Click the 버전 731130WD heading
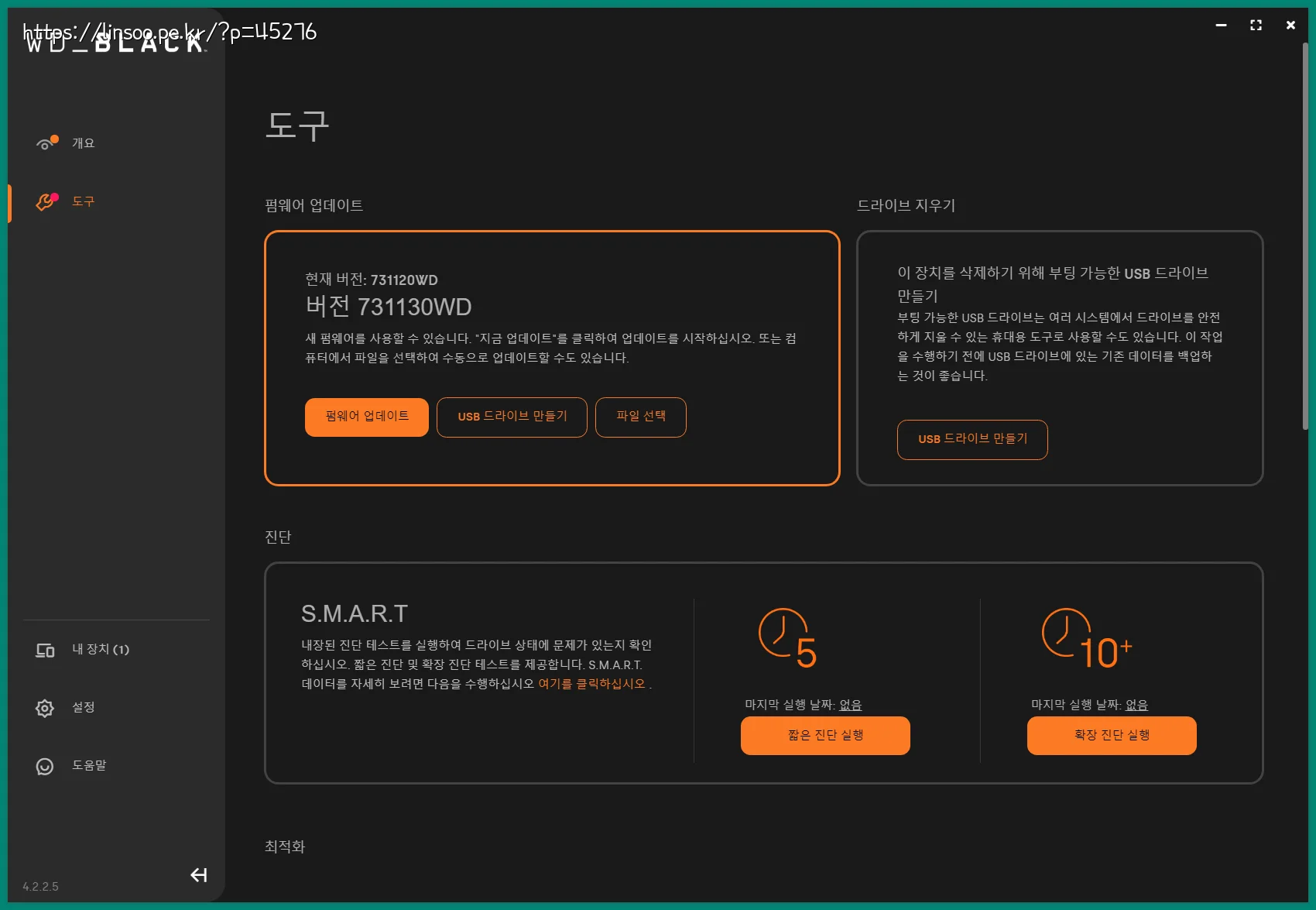Viewport: 1316px width, 910px height. (x=389, y=307)
